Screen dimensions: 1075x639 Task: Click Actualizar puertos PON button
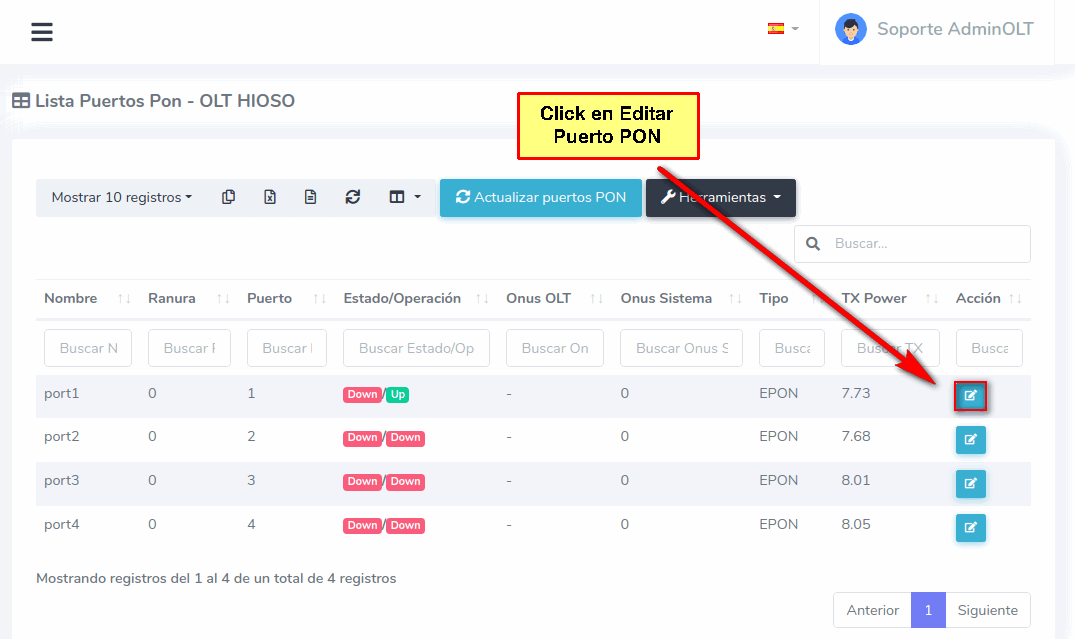pyautogui.click(x=540, y=198)
